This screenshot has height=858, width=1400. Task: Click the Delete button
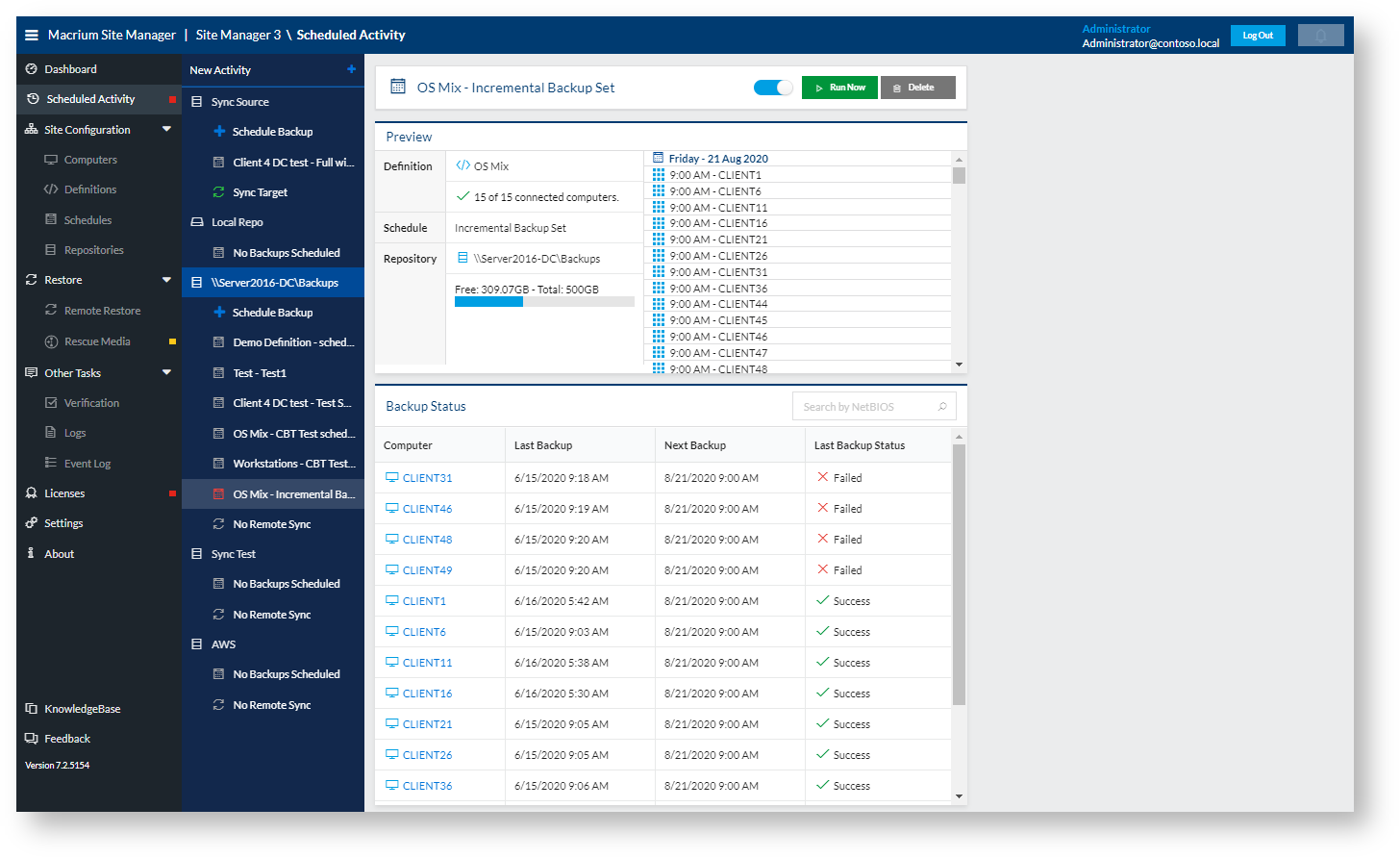tap(918, 88)
